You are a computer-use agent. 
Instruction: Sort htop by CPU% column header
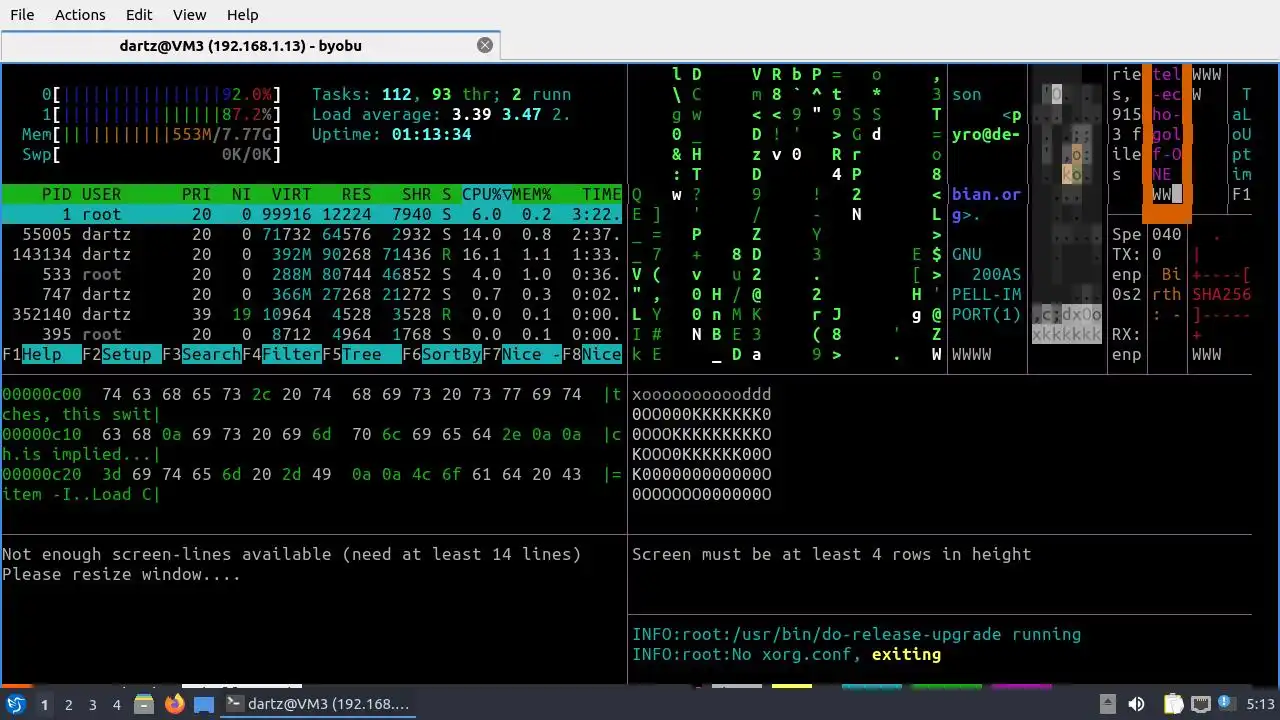tap(486, 194)
